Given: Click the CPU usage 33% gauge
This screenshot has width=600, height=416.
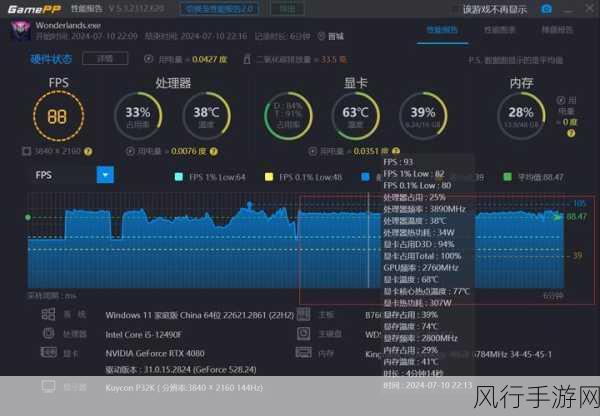Looking at the screenshot, I should (138, 116).
